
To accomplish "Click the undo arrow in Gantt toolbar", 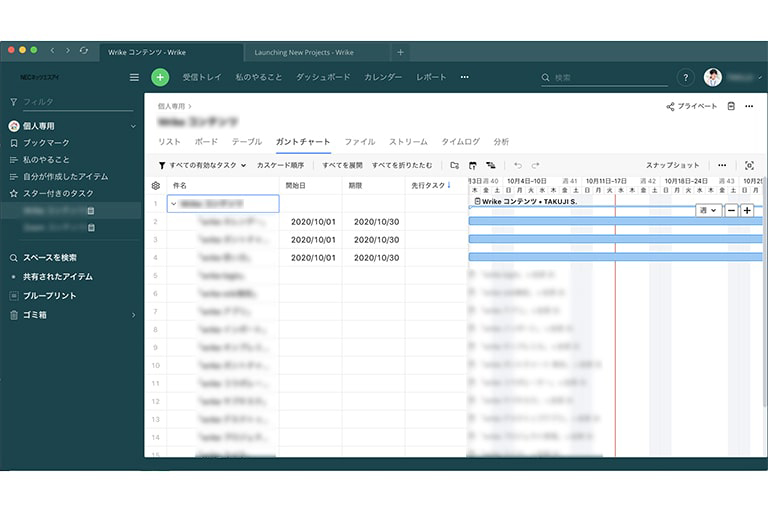I will point(518,165).
